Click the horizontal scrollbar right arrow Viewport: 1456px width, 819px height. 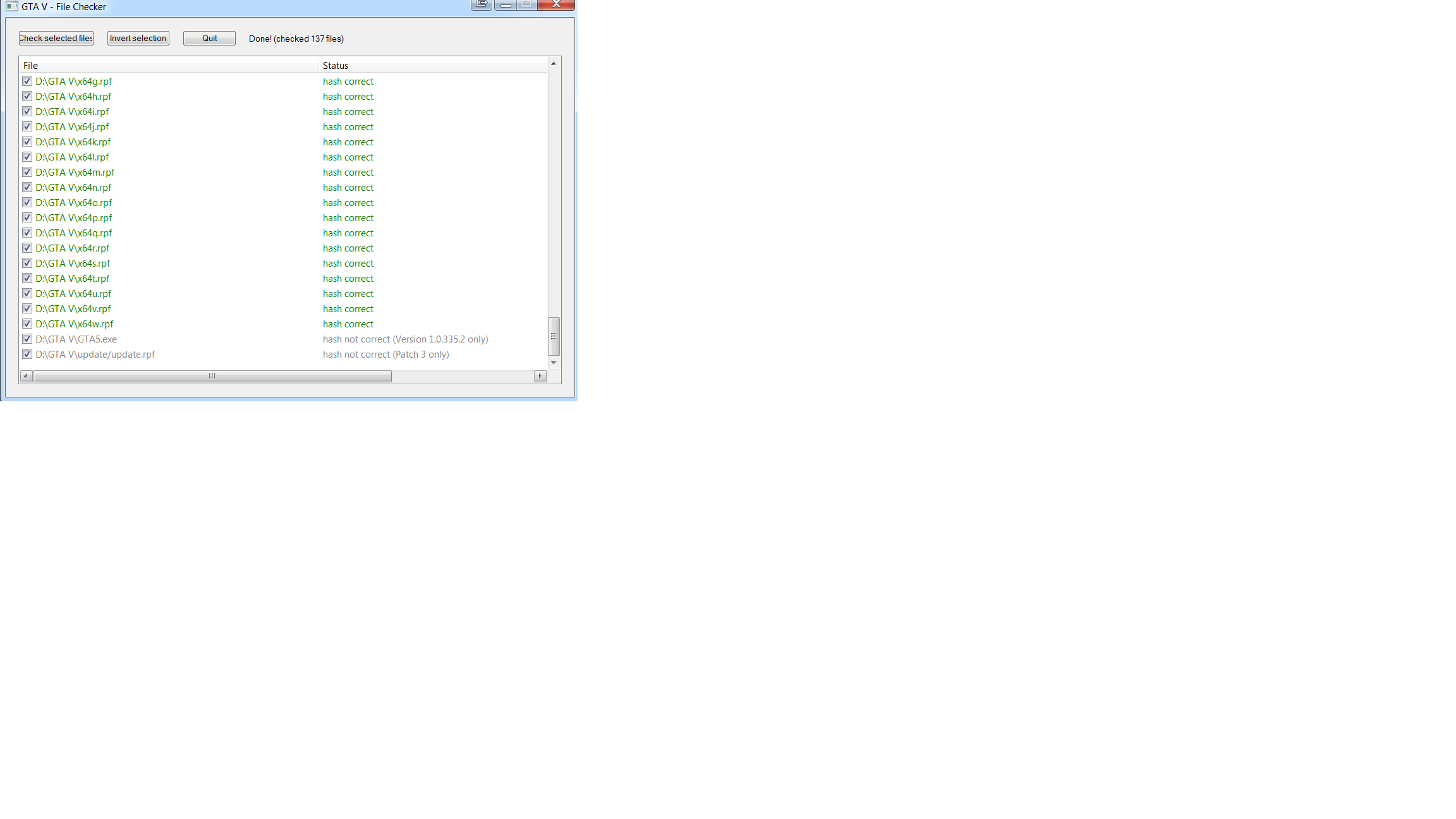[540, 377]
